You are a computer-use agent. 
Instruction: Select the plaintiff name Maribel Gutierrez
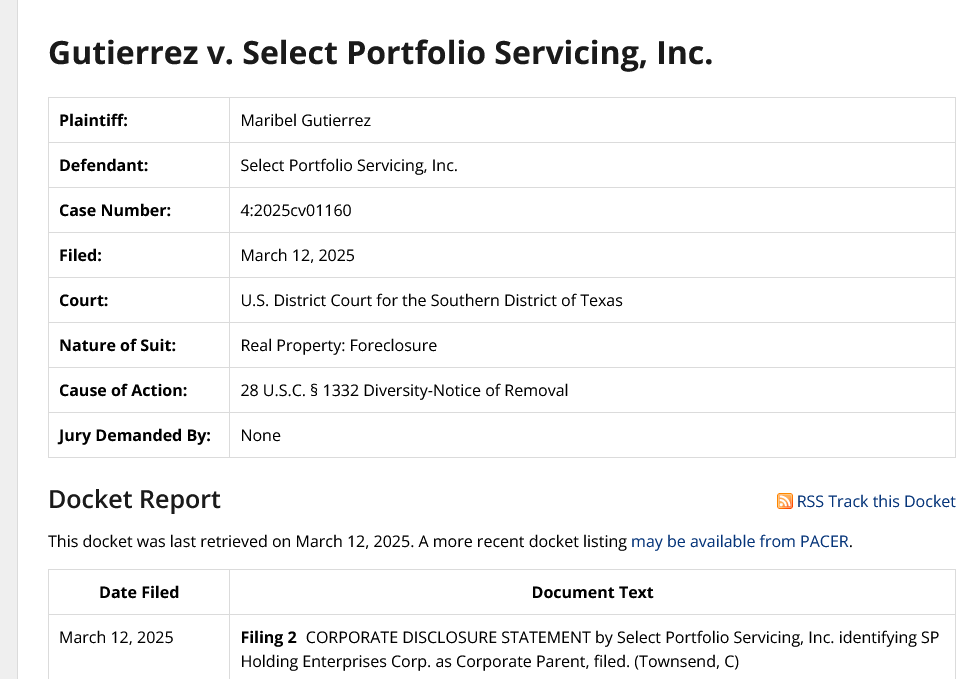[x=306, y=120]
